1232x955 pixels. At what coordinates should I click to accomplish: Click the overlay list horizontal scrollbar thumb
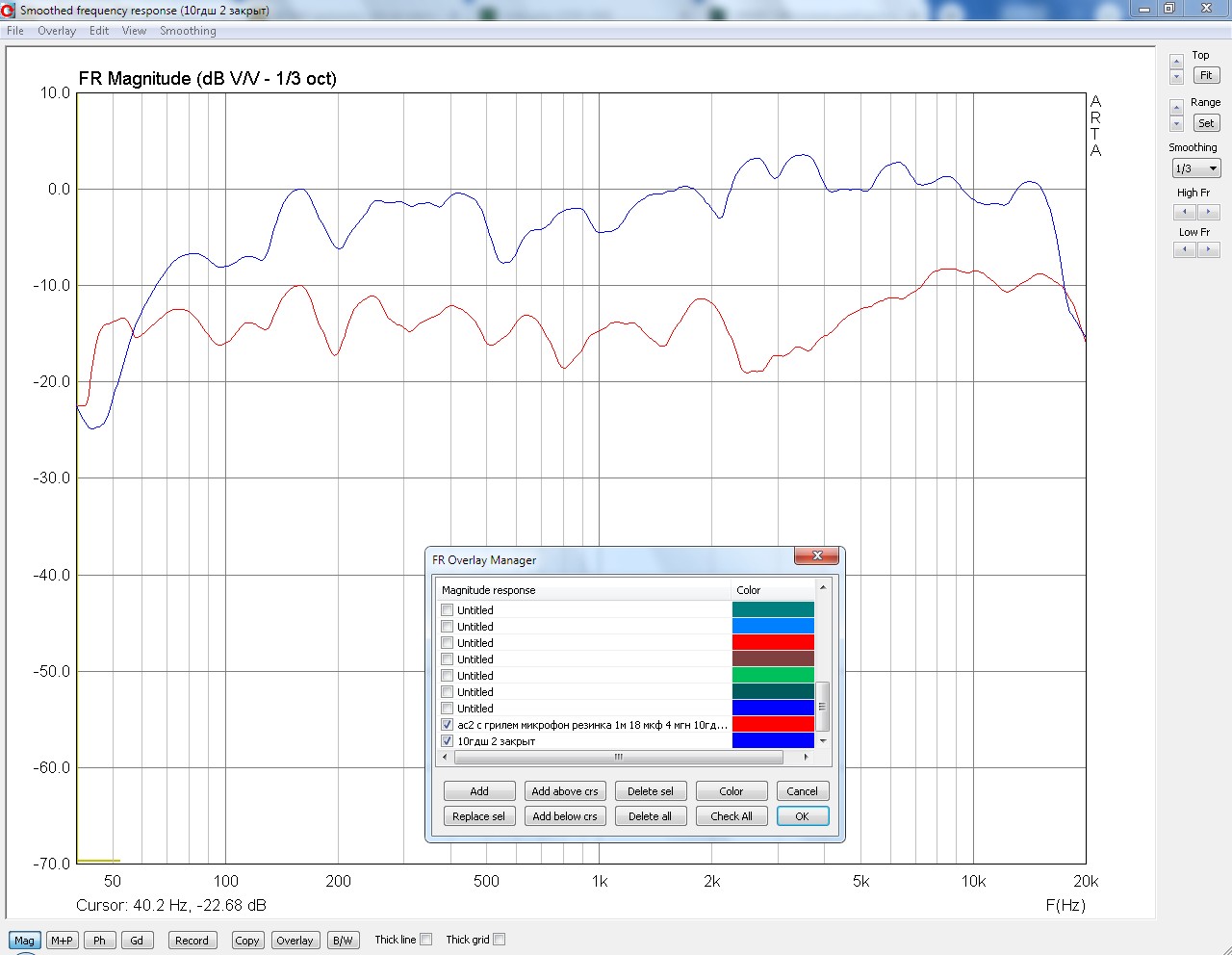tap(619, 757)
